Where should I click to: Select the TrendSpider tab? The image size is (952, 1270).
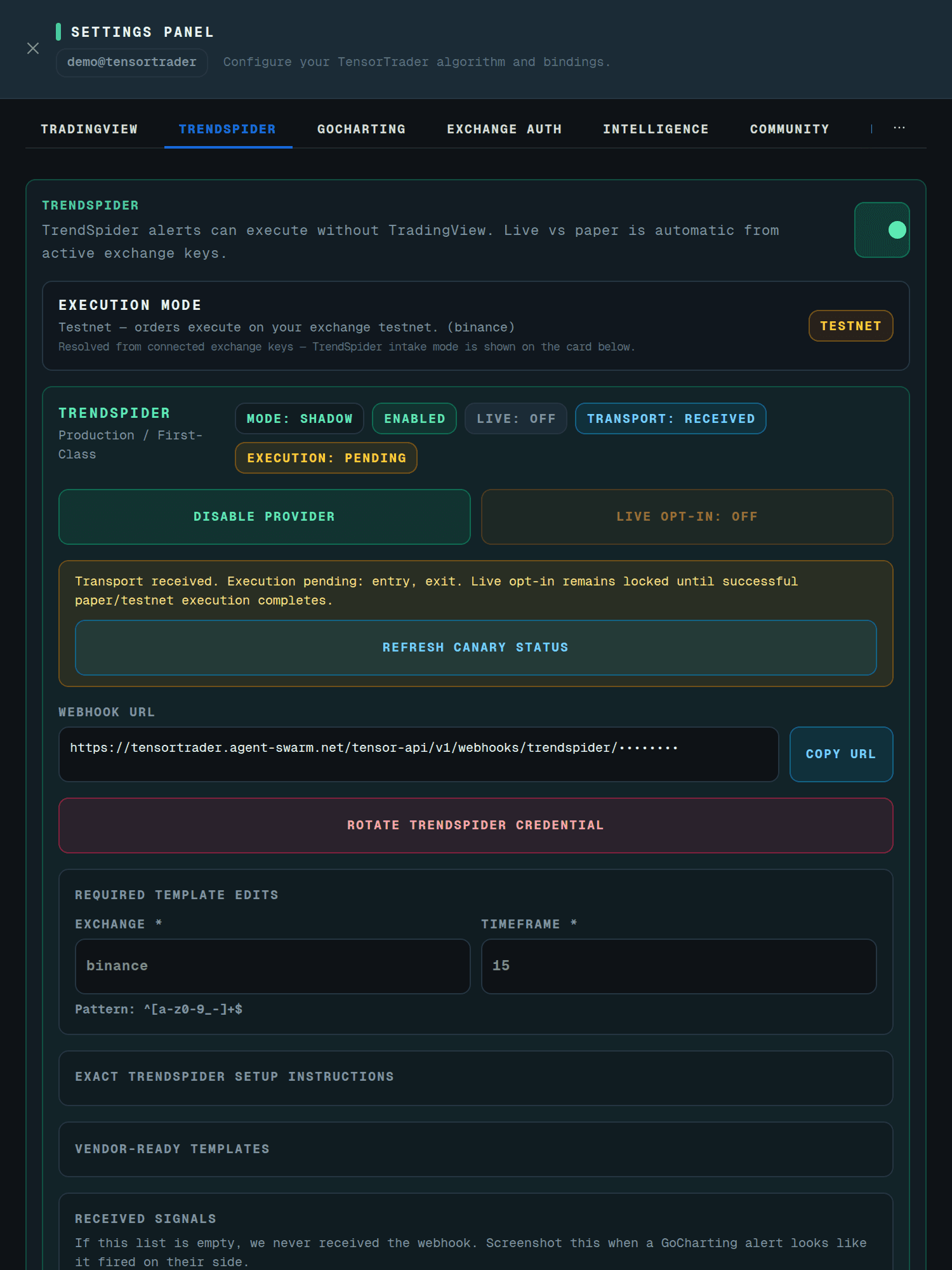(x=228, y=129)
